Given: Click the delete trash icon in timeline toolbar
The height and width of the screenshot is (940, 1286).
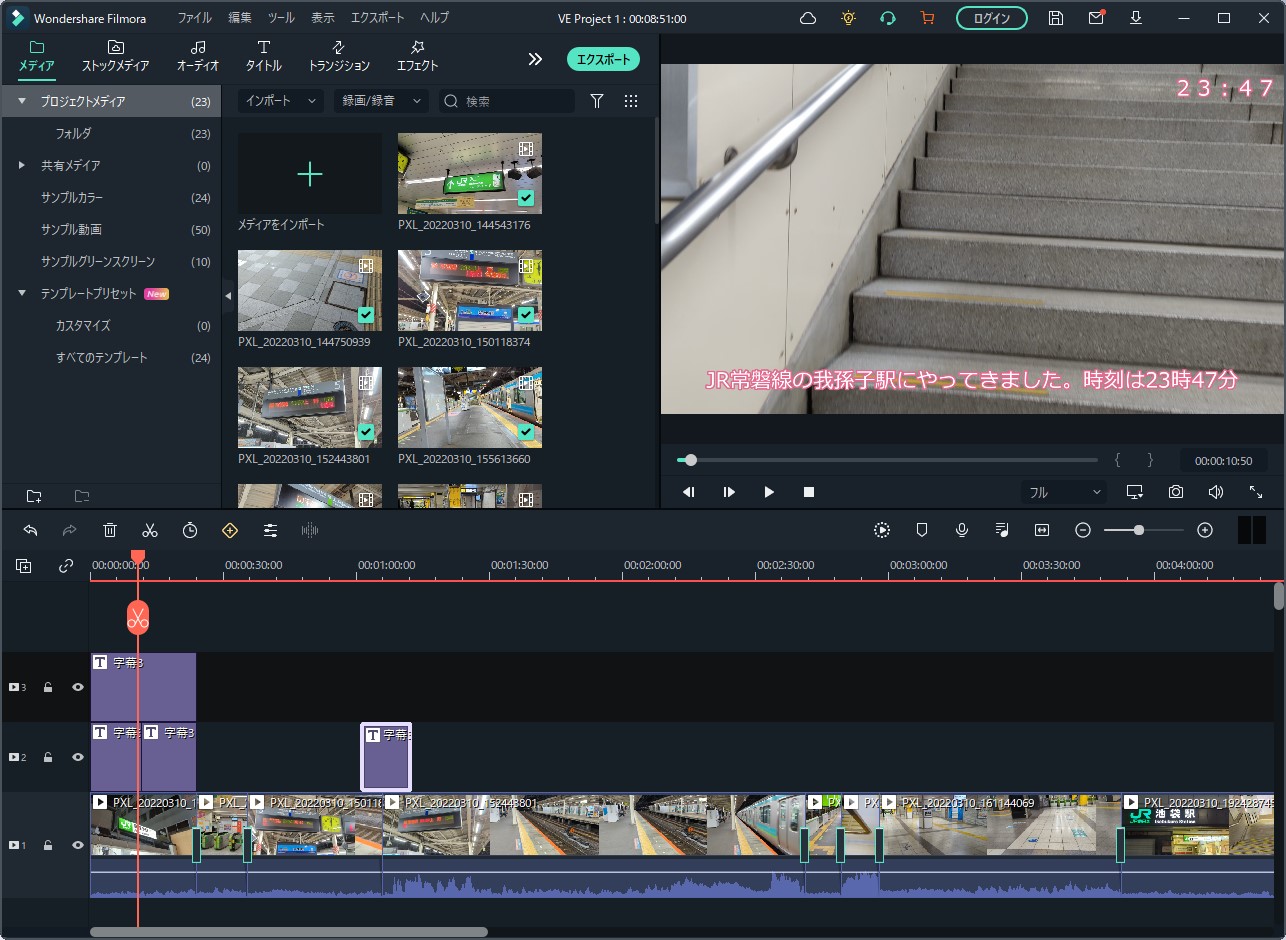Looking at the screenshot, I should point(110,531).
